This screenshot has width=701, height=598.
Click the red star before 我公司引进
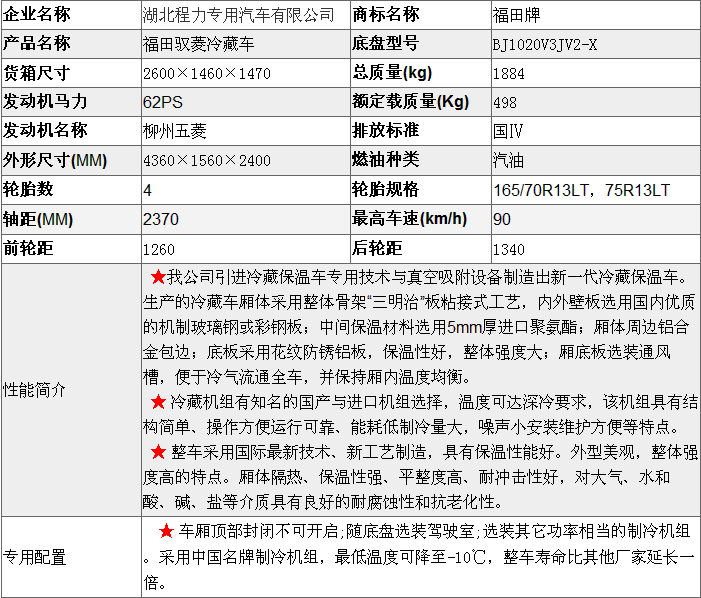(156, 277)
